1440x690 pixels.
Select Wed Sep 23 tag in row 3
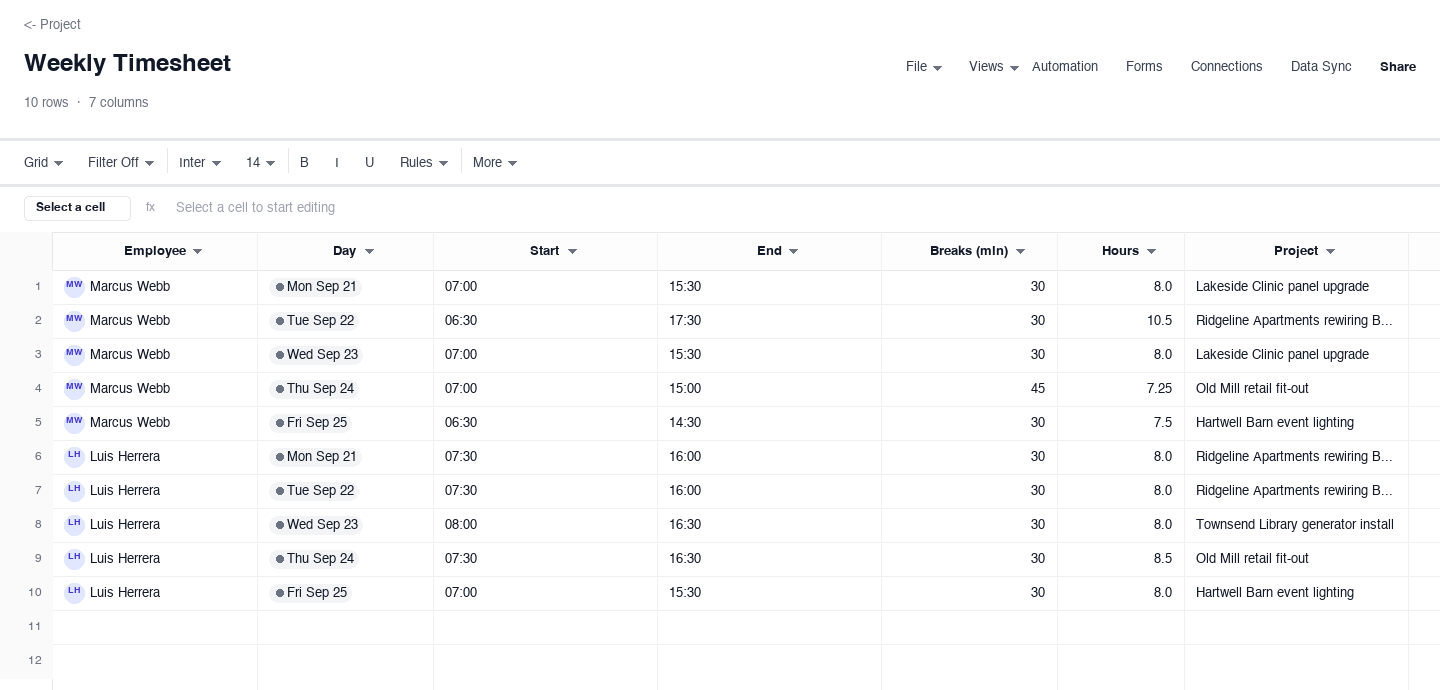coord(316,355)
